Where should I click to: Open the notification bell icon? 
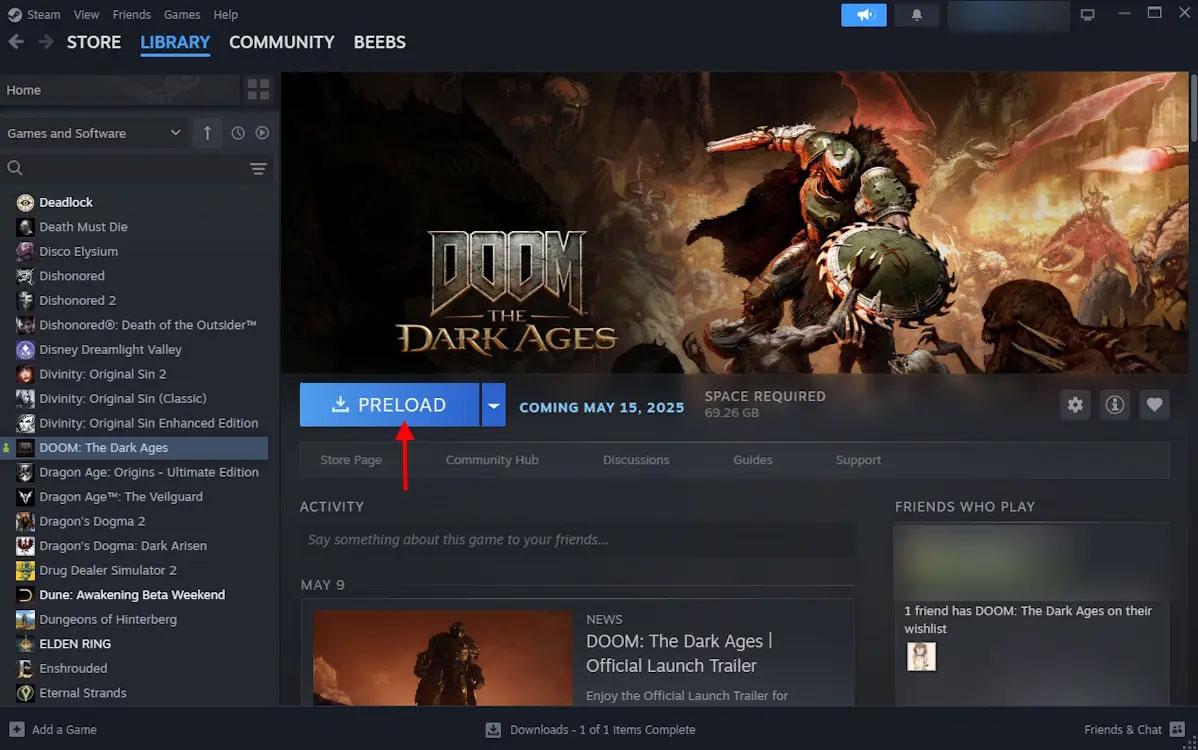click(x=916, y=14)
